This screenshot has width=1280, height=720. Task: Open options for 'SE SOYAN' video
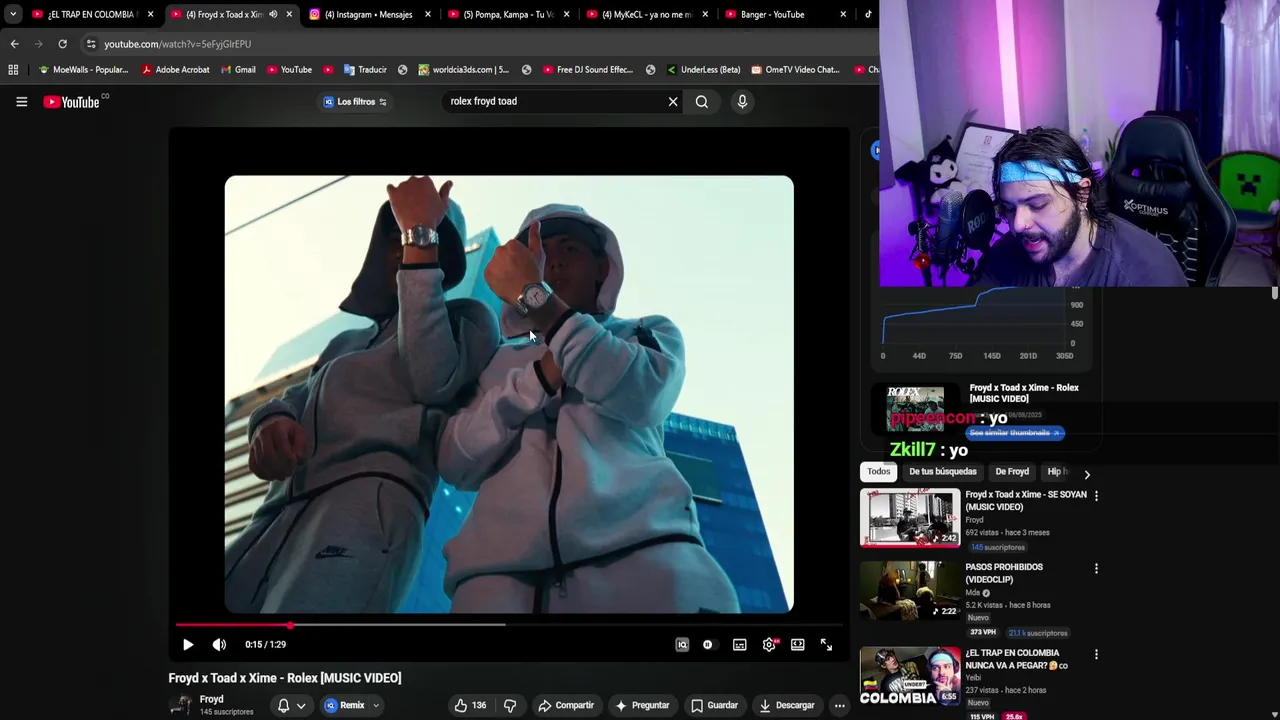coord(1096,496)
